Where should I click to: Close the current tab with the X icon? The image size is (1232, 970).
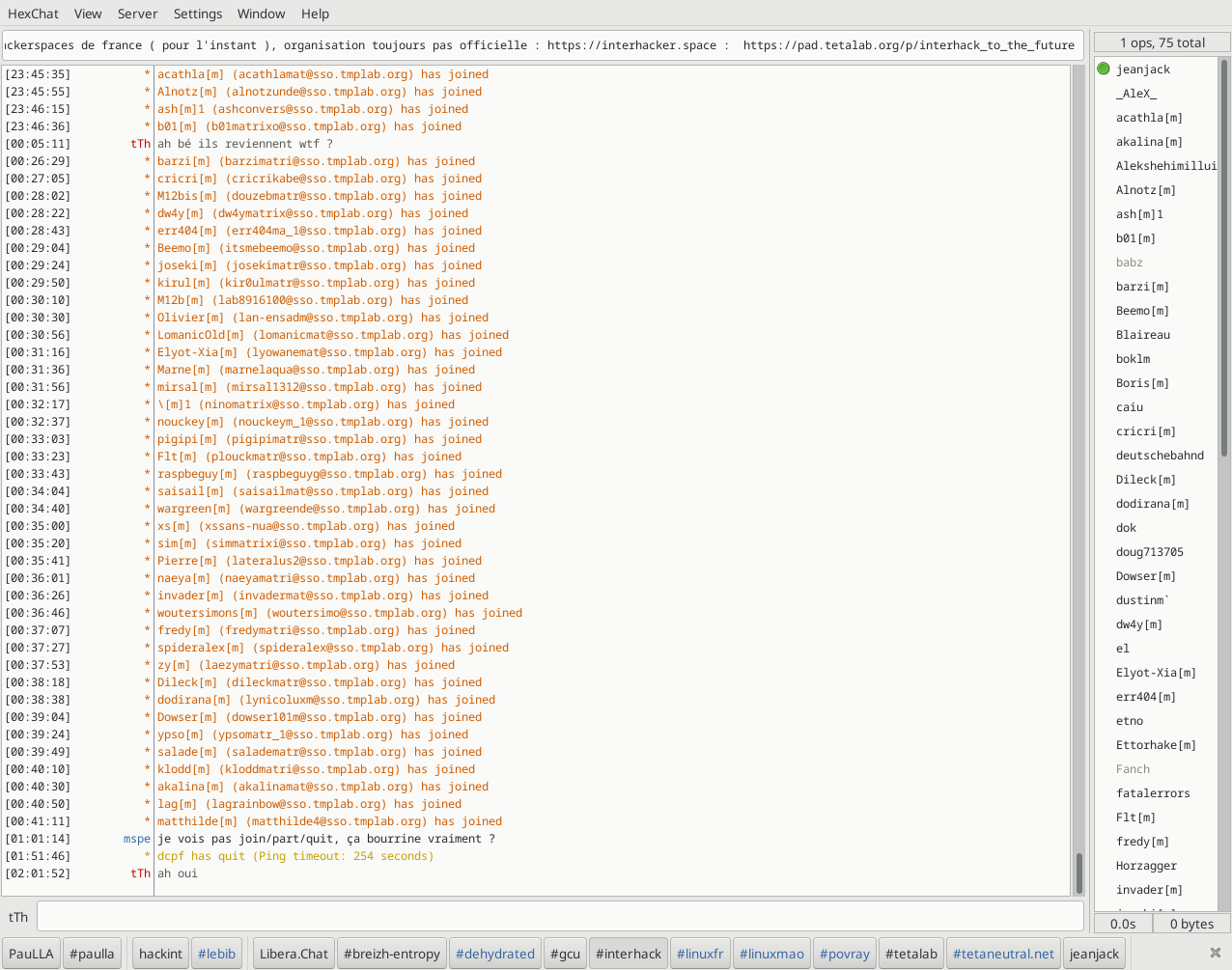[x=1216, y=953]
